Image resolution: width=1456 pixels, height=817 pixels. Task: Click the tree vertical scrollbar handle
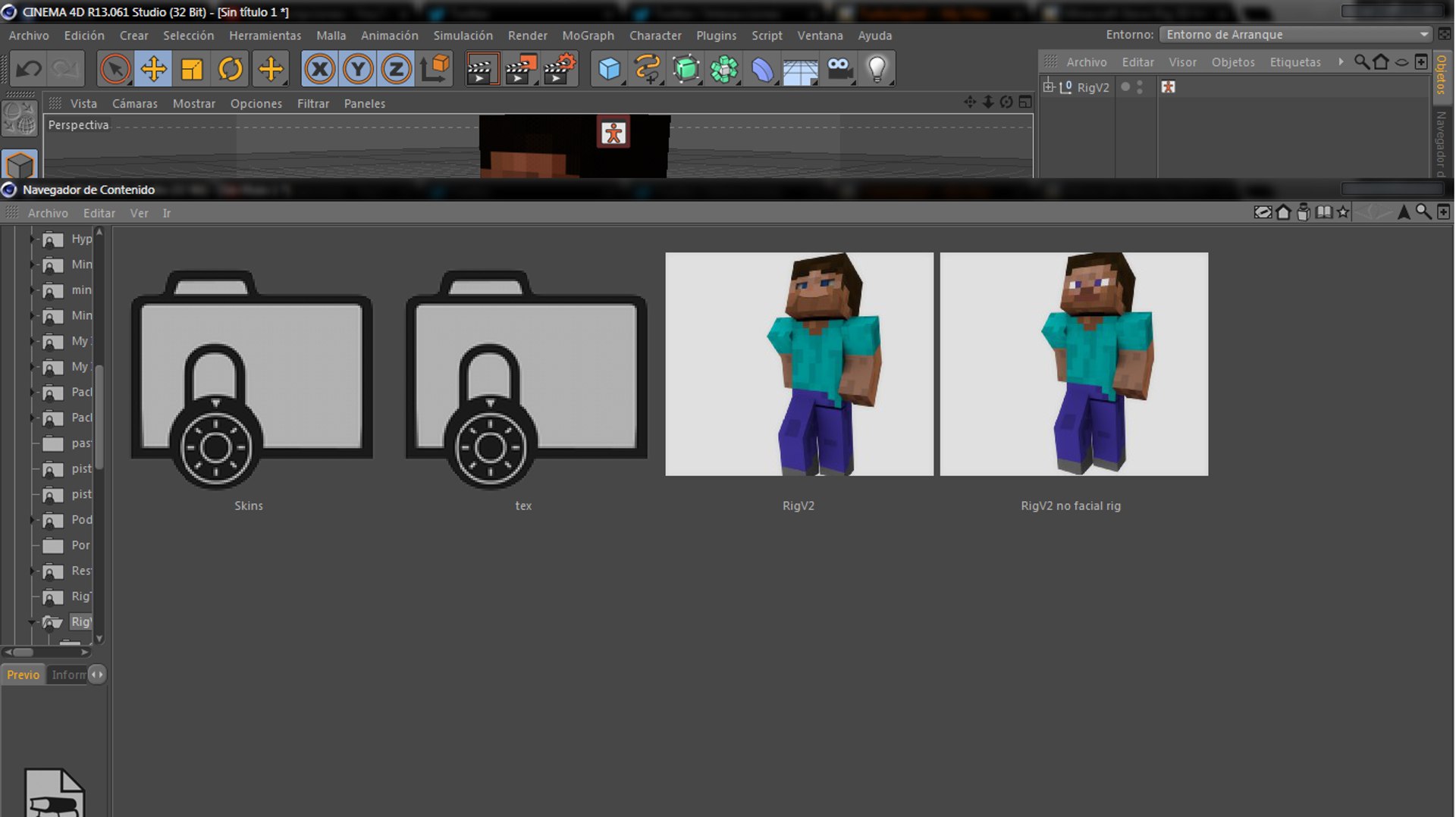(99, 417)
